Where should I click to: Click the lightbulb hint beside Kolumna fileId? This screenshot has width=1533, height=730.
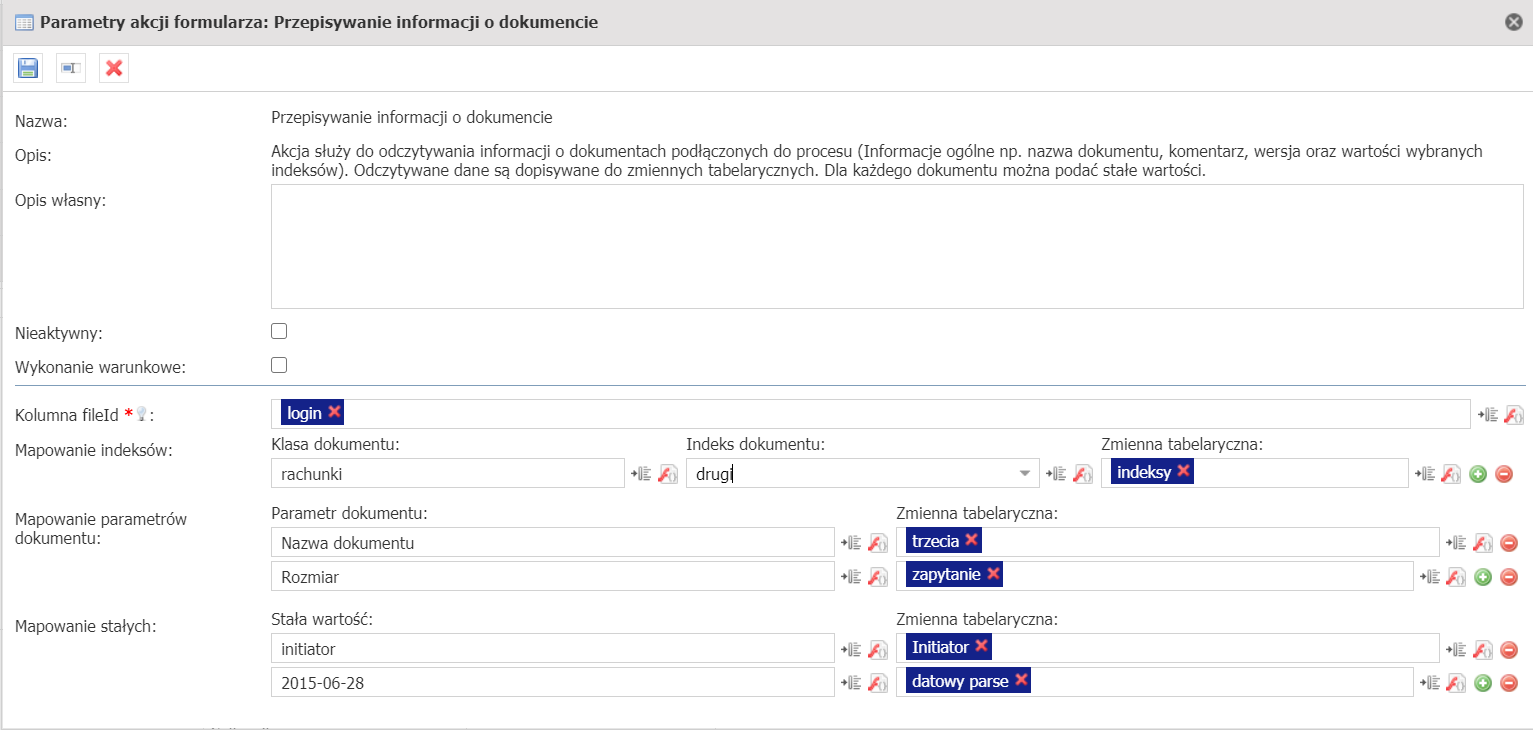[x=141, y=414]
